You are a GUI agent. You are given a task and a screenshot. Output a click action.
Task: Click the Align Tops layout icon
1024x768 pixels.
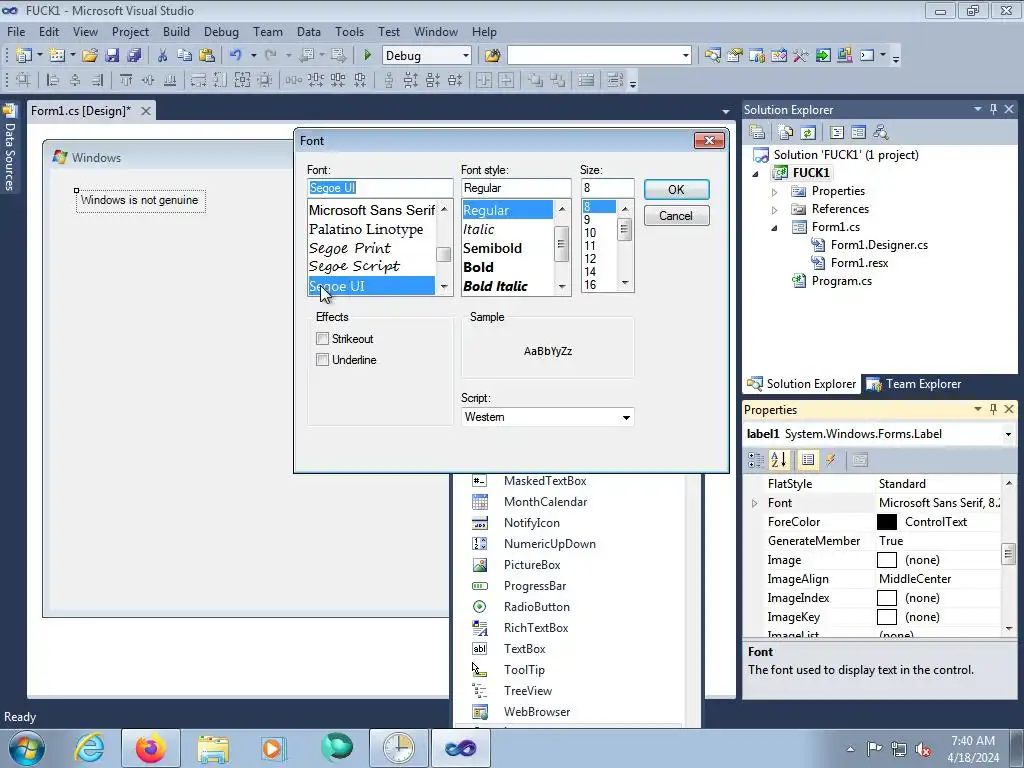[x=125, y=80]
